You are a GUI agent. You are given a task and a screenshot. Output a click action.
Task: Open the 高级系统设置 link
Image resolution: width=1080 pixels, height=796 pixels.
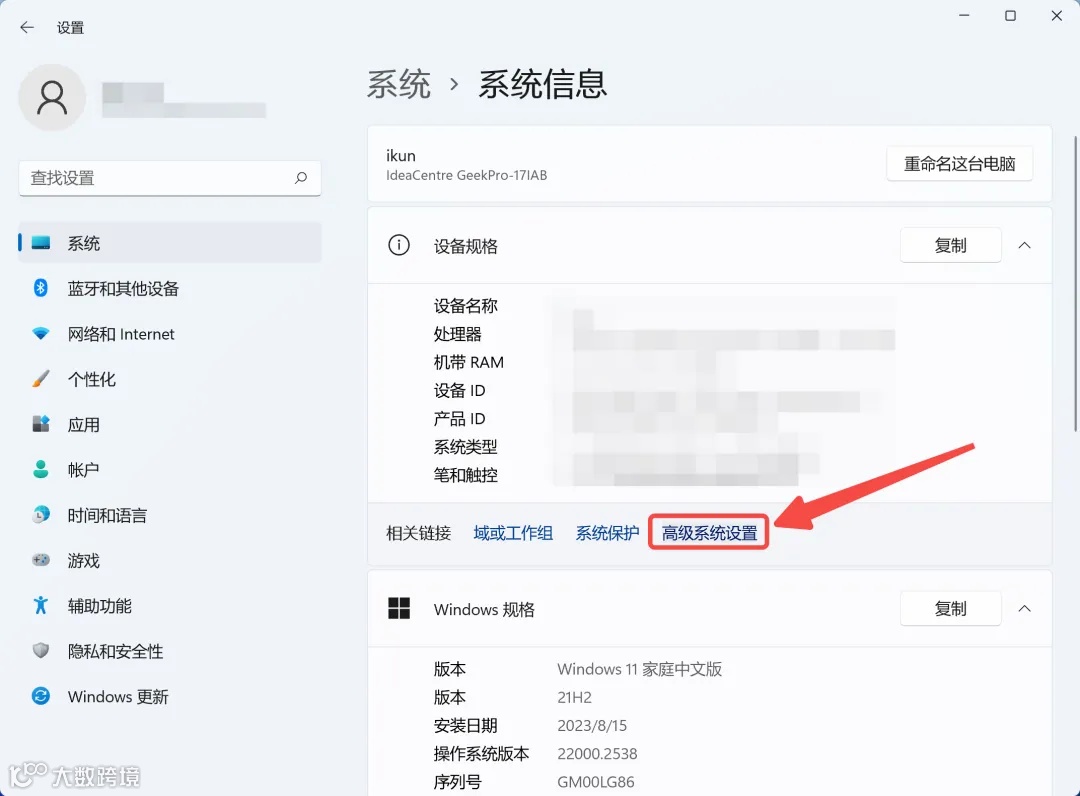pos(709,533)
